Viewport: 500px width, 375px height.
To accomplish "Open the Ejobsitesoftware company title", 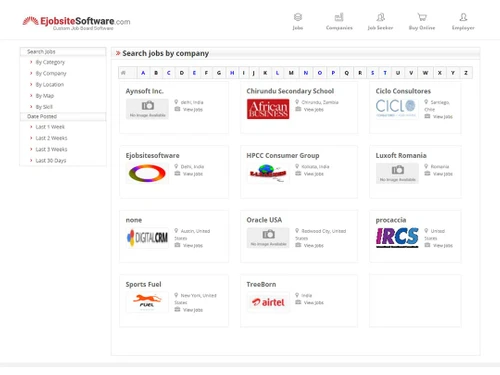I will (x=152, y=156).
